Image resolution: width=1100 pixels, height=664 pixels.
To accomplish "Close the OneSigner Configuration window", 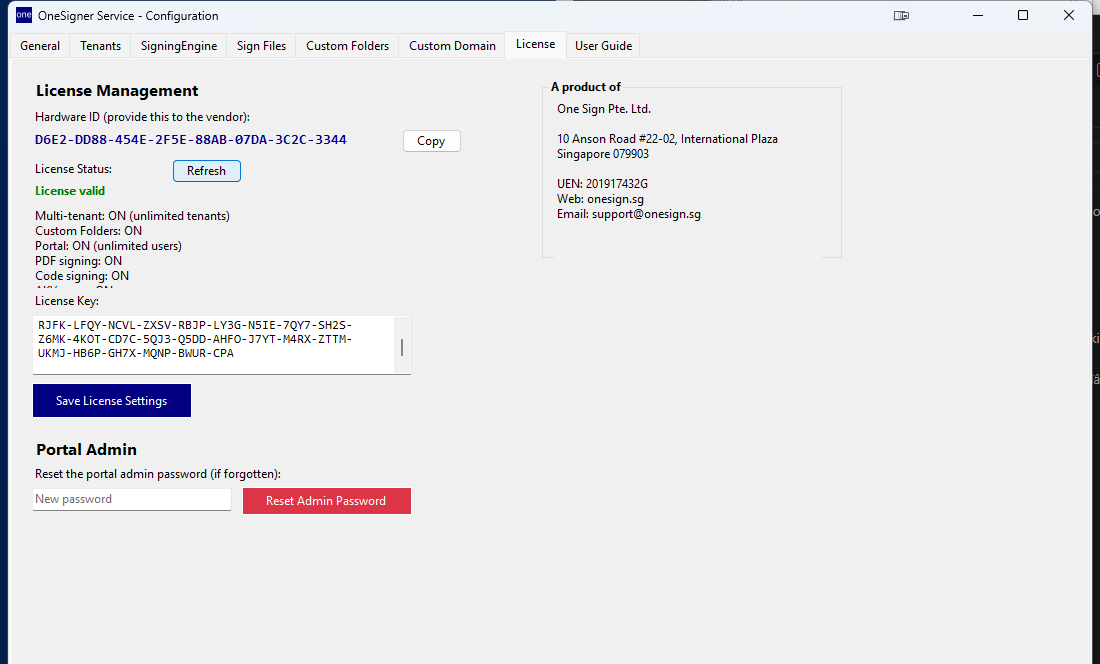I will pyautogui.click(x=1068, y=15).
